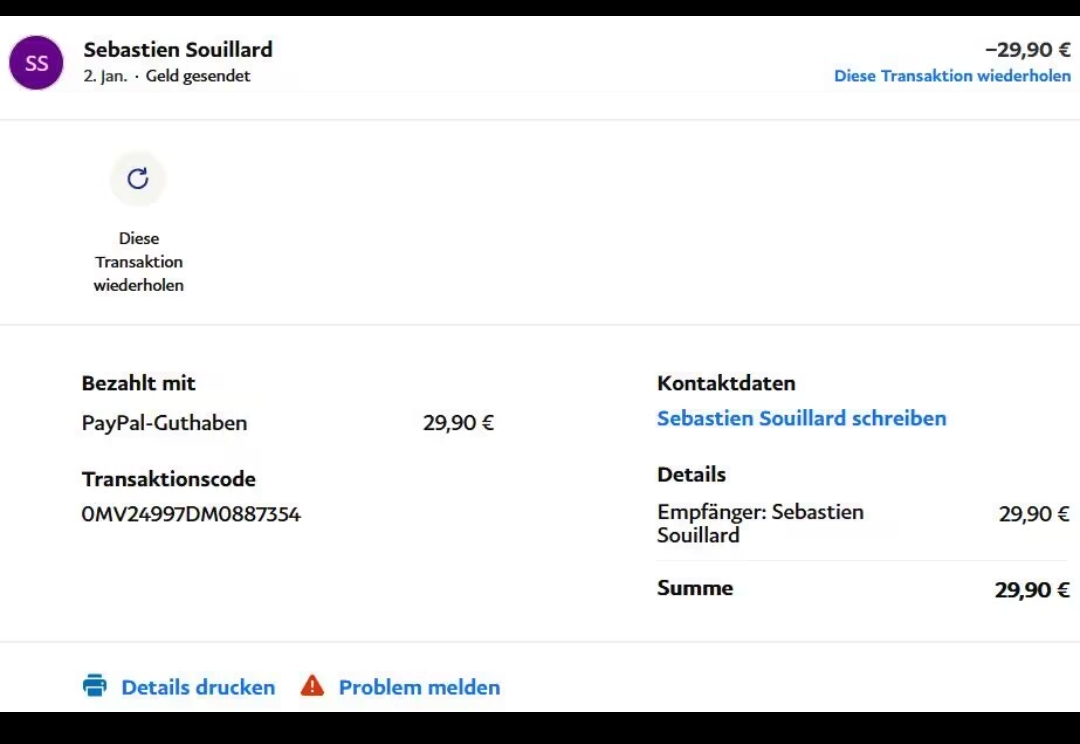Choose the "Problem melden" link text

coord(419,687)
